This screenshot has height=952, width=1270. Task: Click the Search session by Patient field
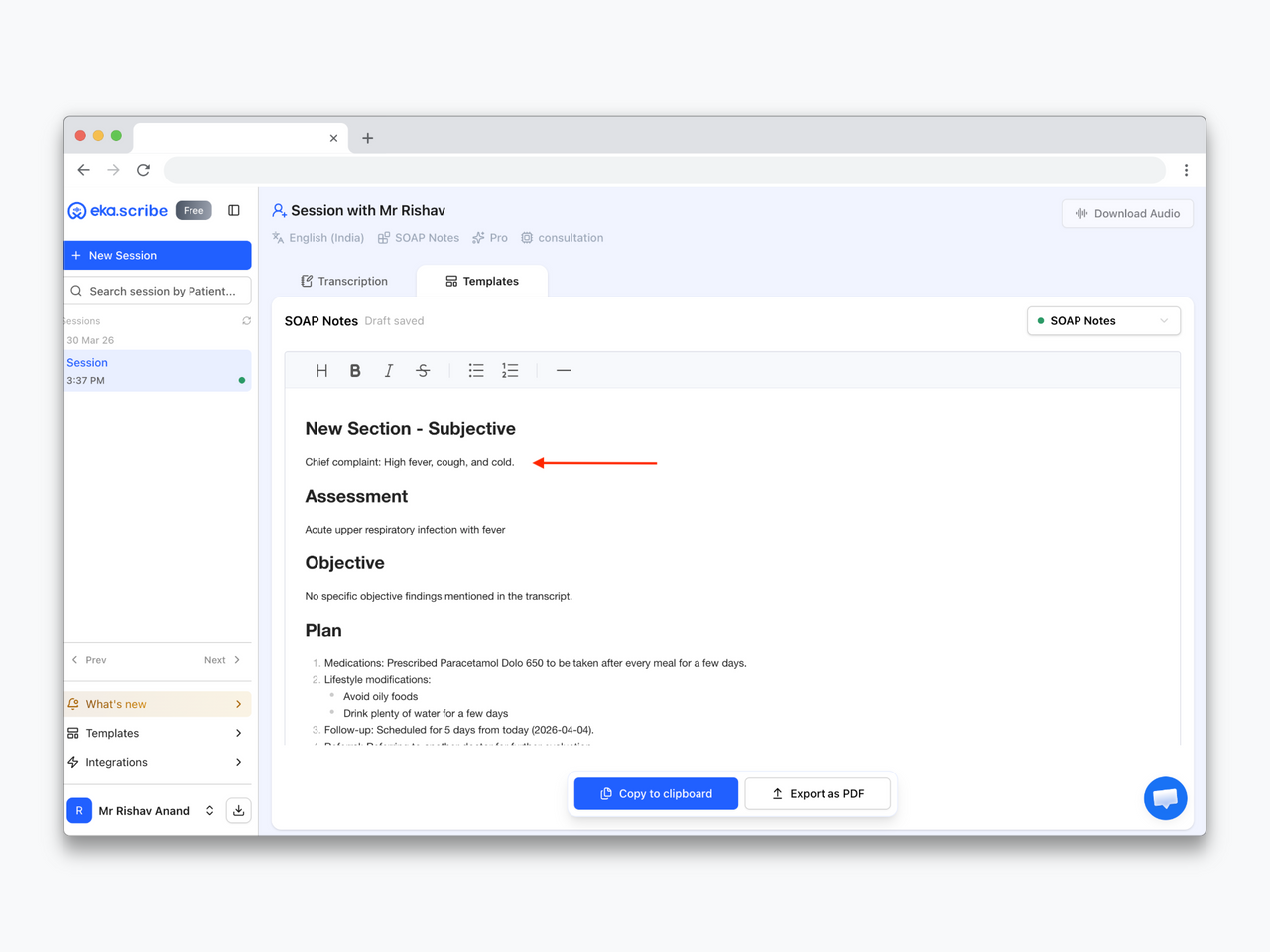tap(159, 291)
